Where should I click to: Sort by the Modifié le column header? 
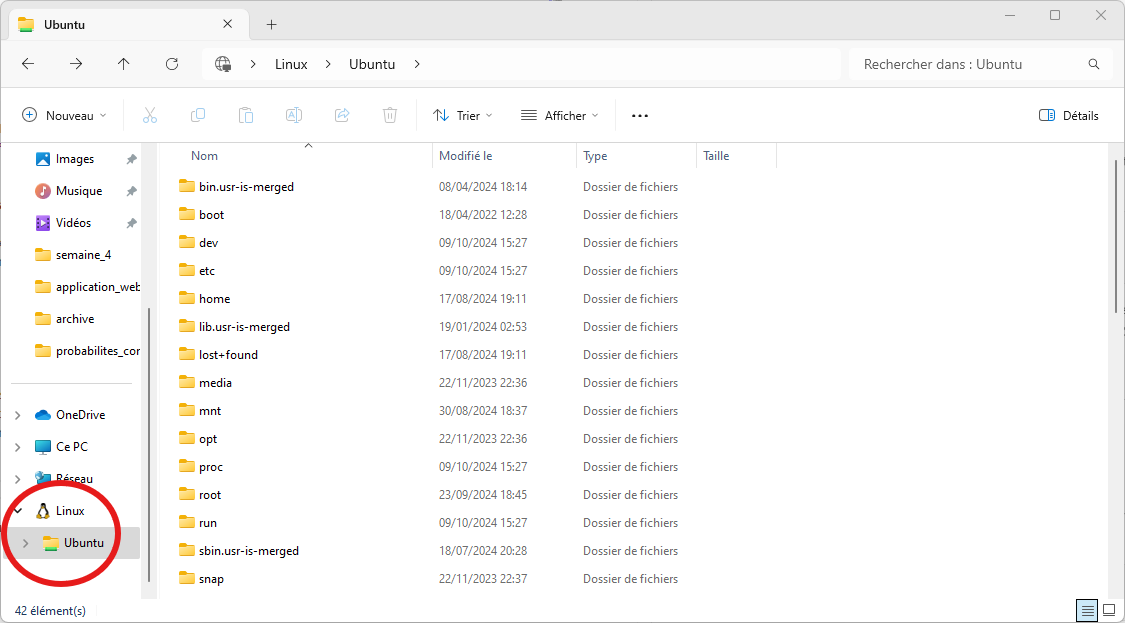tap(466, 156)
